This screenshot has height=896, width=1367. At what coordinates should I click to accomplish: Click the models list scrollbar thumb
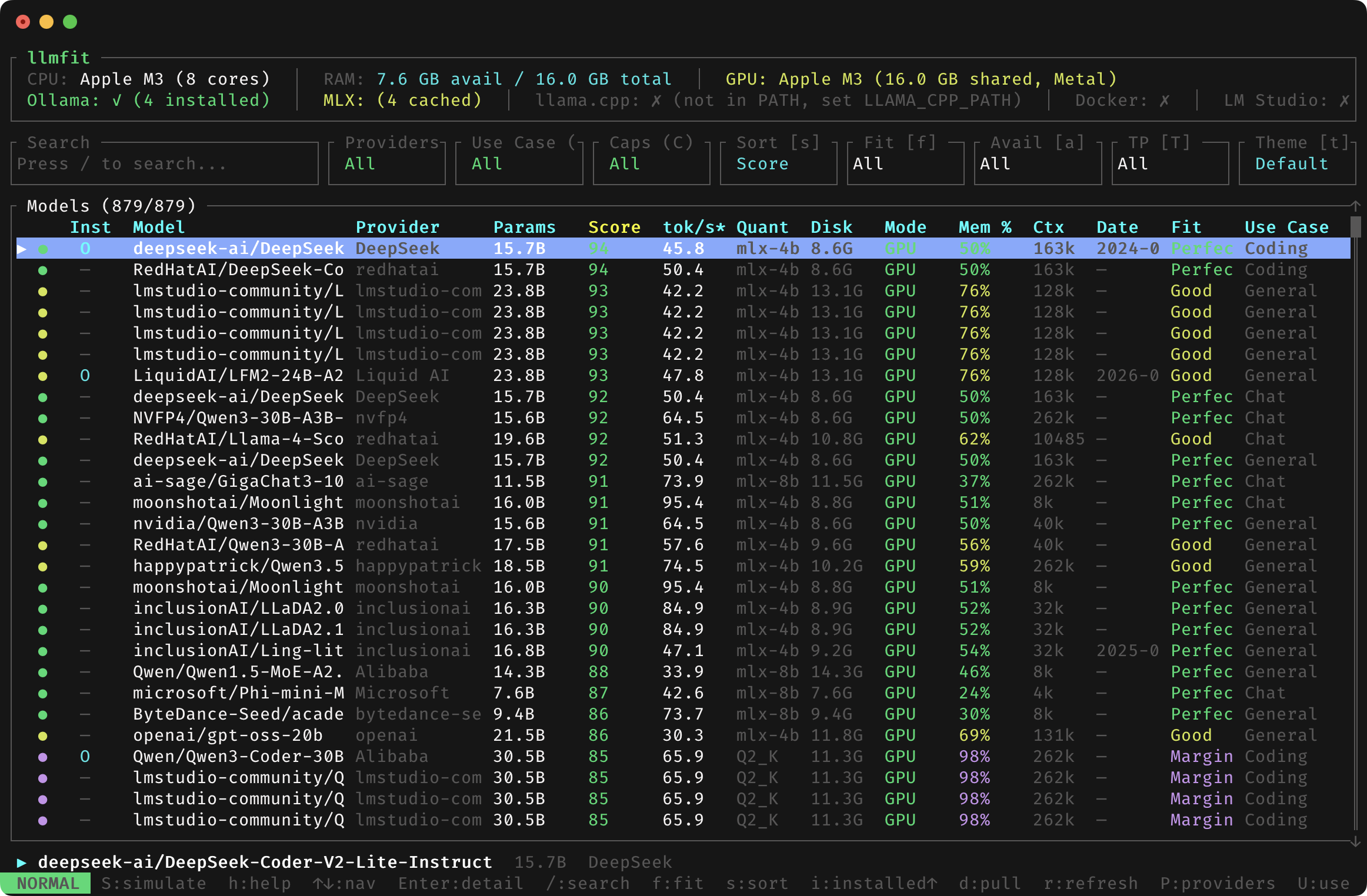(x=1355, y=228)
